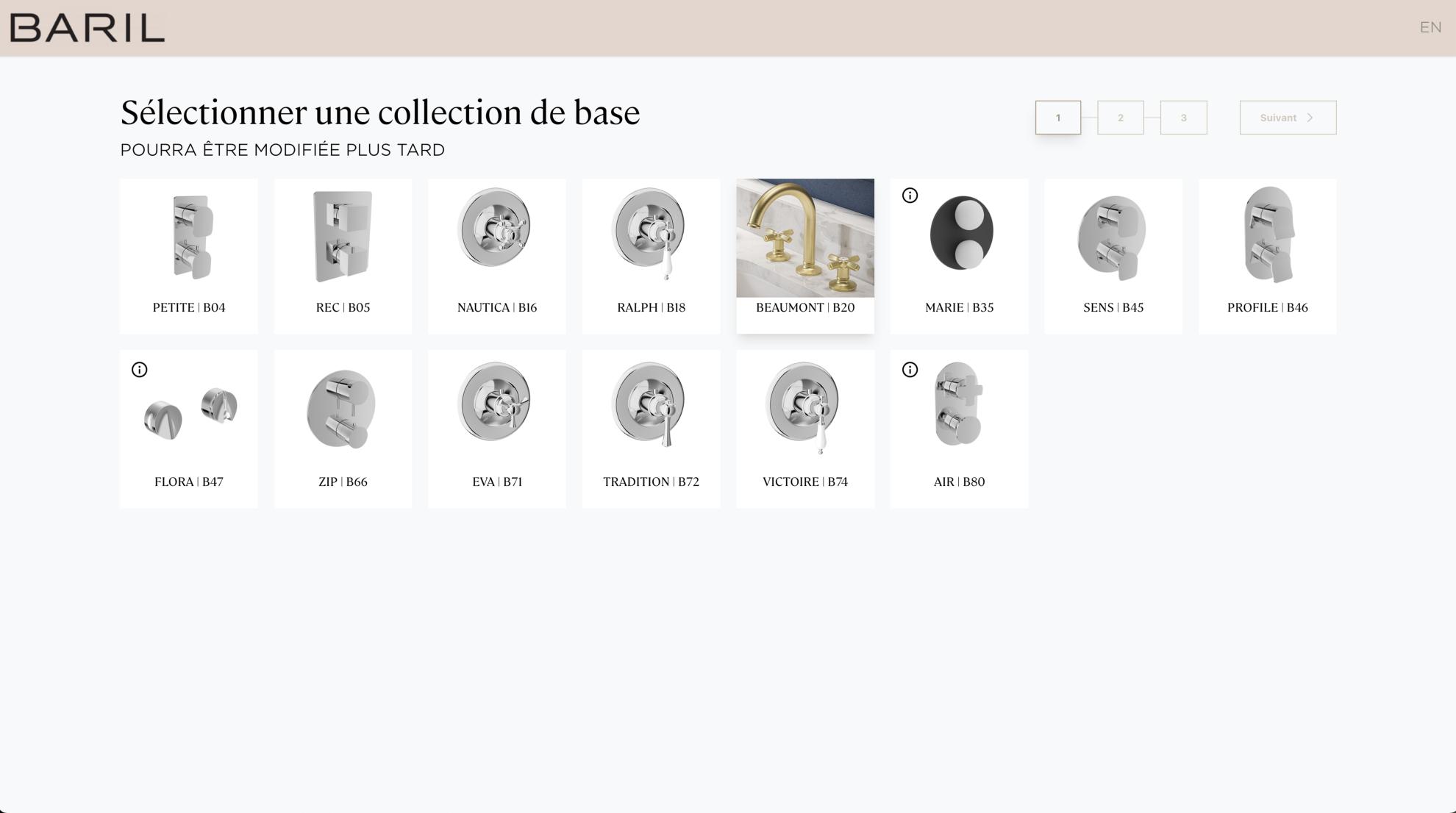Click the info icon on MARIE card
The width and height of the screenshot is (1456, 813).
click(910, 196)
